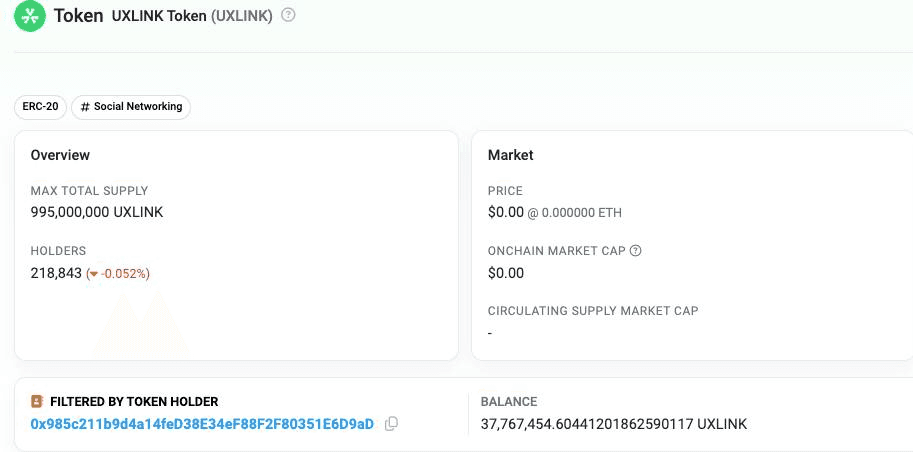Click the 37,767,454 UXLINK balance value
The image size is (913, 452).
coord(613,424)
